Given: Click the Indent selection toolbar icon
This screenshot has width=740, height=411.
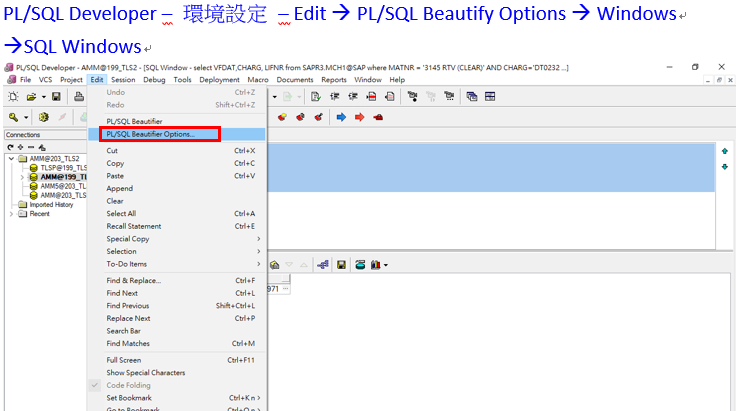Looking at the screenshot, I should (x=335, y=97).
